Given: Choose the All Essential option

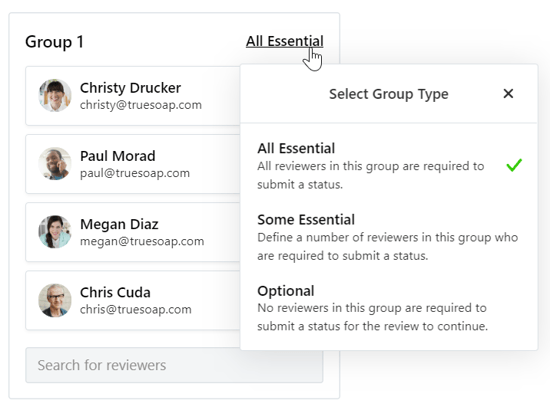Looking at the screenshot, I should click(x=389, y=166).
